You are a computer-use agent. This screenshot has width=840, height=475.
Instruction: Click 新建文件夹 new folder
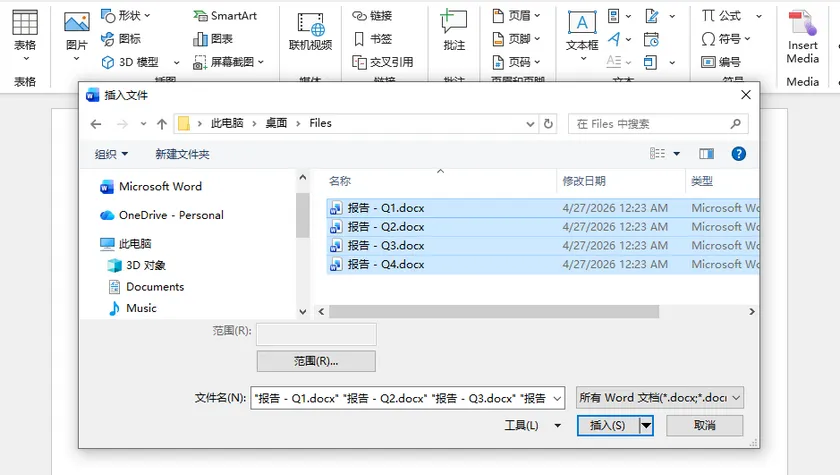(182, 154)
